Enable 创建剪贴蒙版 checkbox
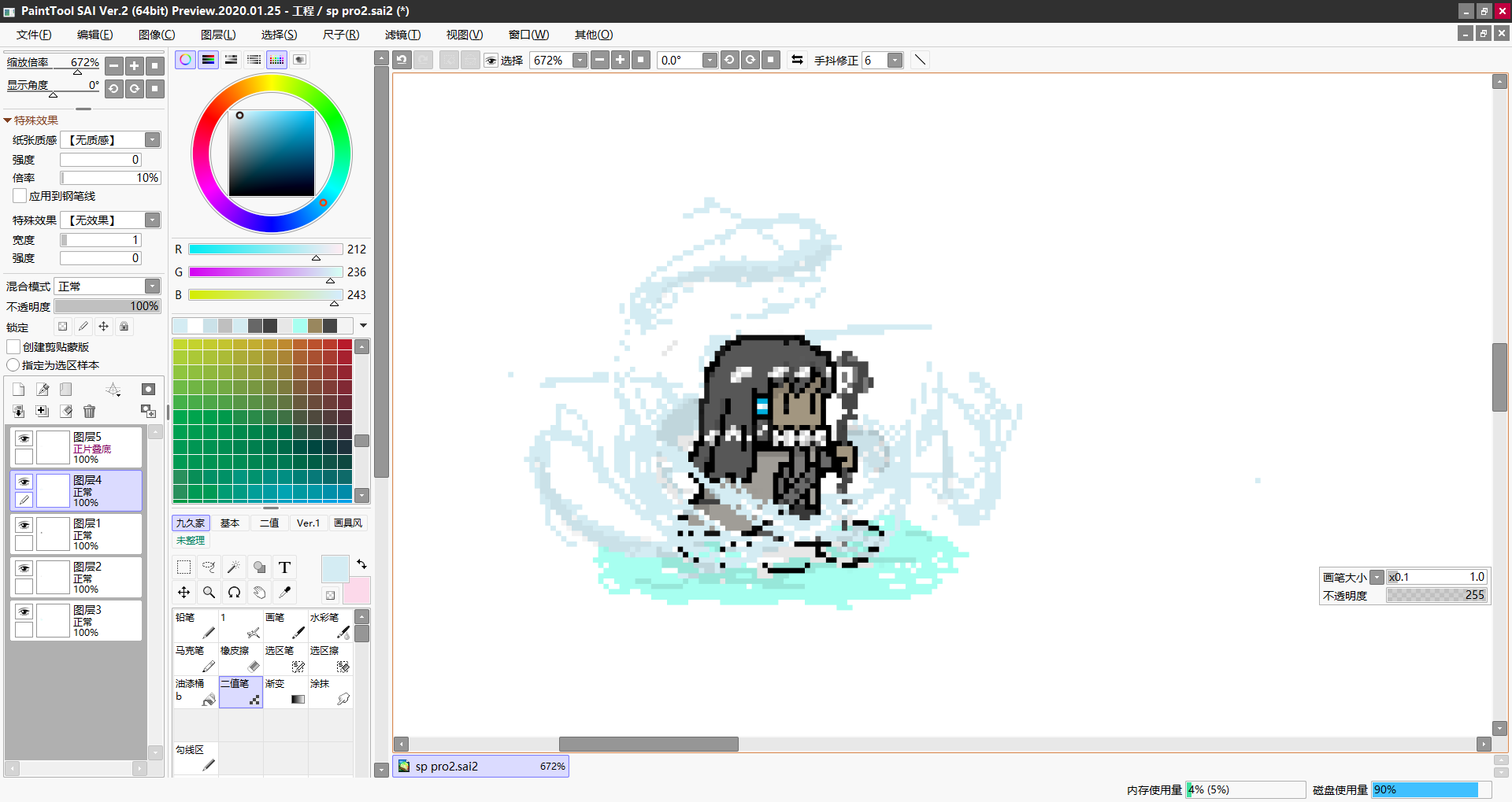The width and height of the screenshot is (1512, 802). (13, 347)
